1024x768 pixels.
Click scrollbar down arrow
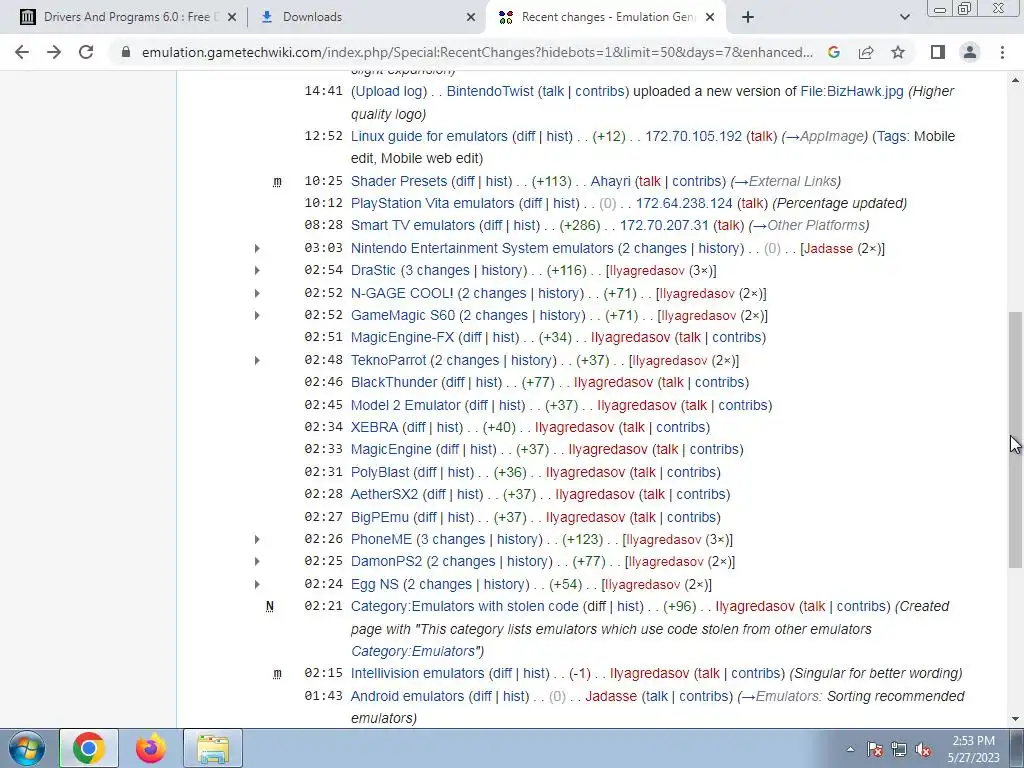(1015, 719)
